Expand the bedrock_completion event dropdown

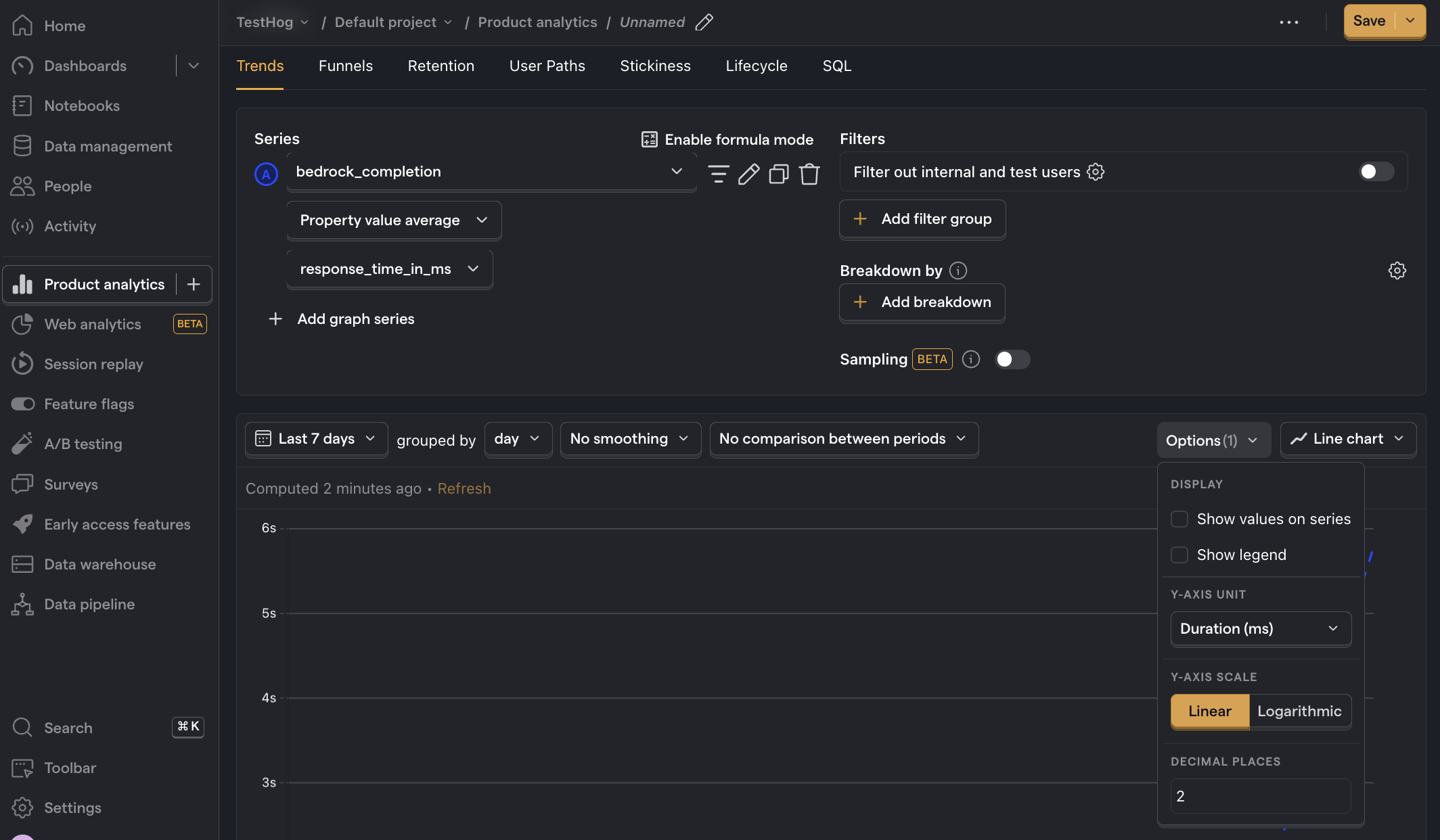click(676, 172)
